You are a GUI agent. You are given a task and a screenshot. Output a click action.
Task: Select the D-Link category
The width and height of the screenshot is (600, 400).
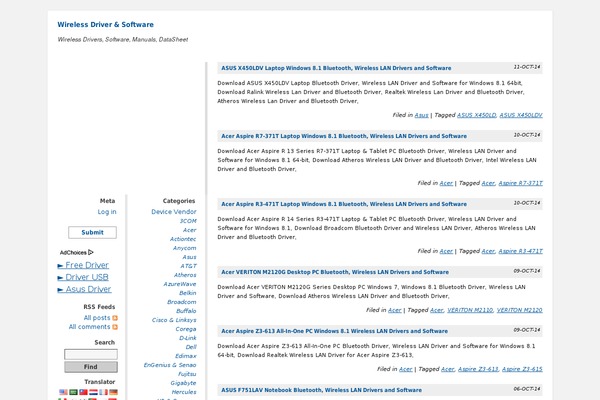point(187,337)
